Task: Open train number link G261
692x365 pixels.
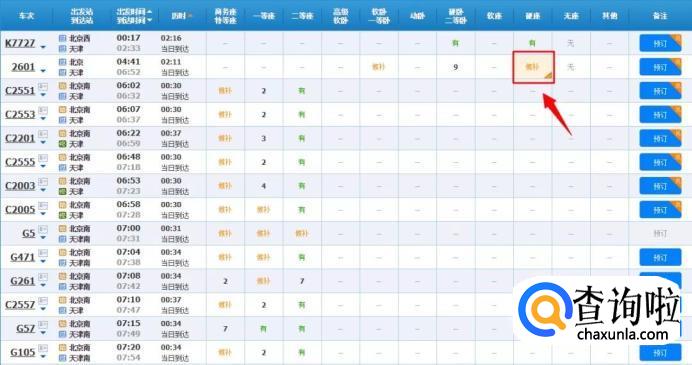Action: 23,281
